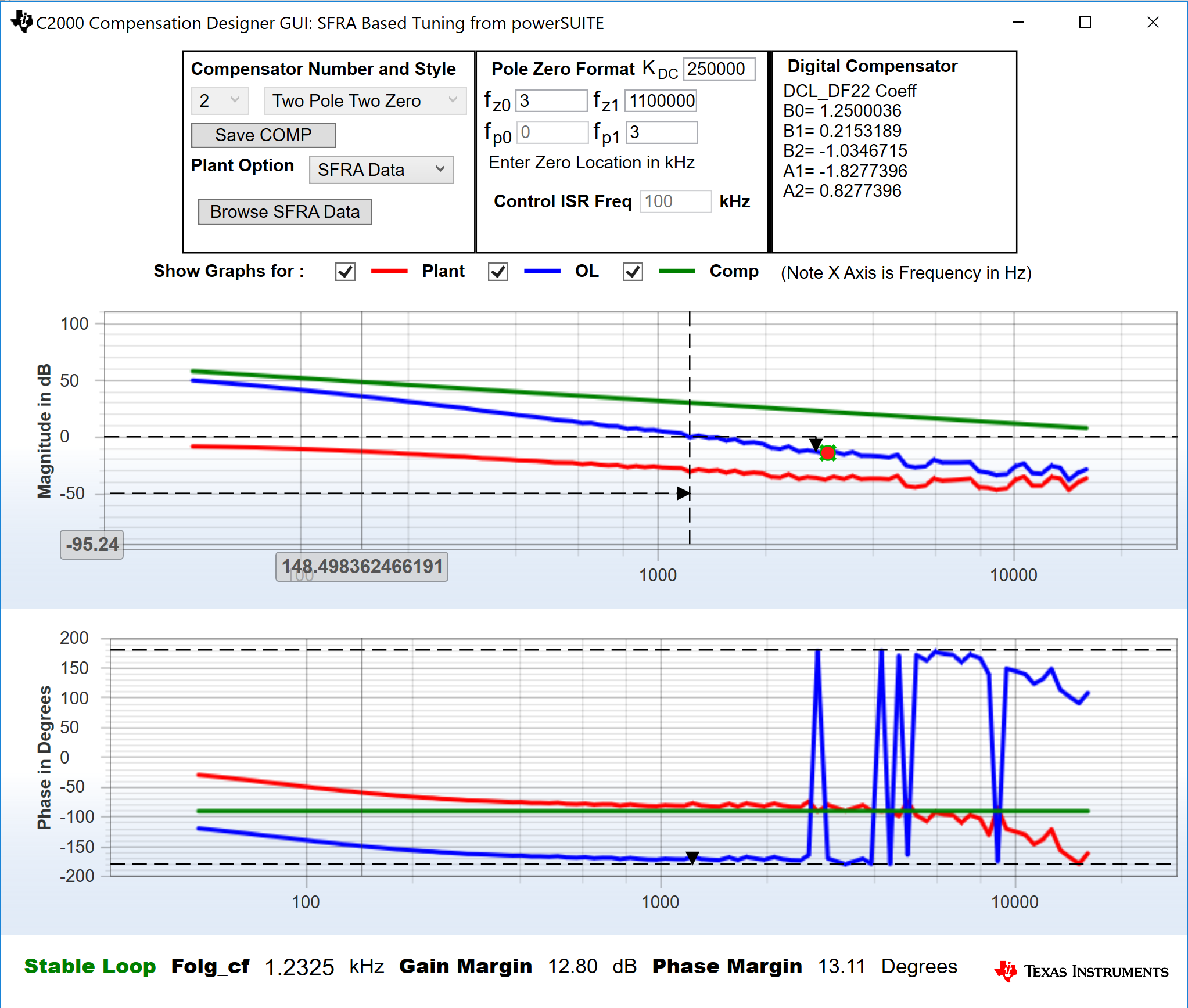Minimize the Compensation Designer window
Viewport: 1188px width, 1008px height.
point(1018,22)
